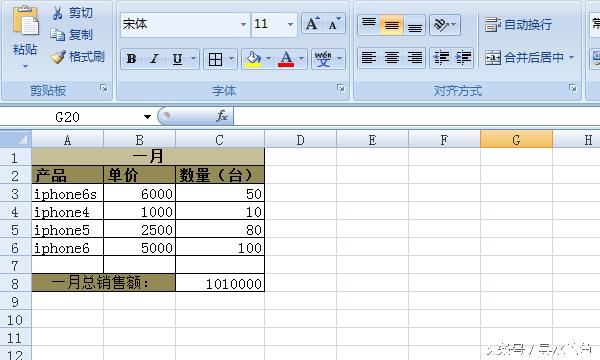600x360 pixels.
Task: Open the alignment (对齐方式) dialog launcher
Action: [572, 88]
